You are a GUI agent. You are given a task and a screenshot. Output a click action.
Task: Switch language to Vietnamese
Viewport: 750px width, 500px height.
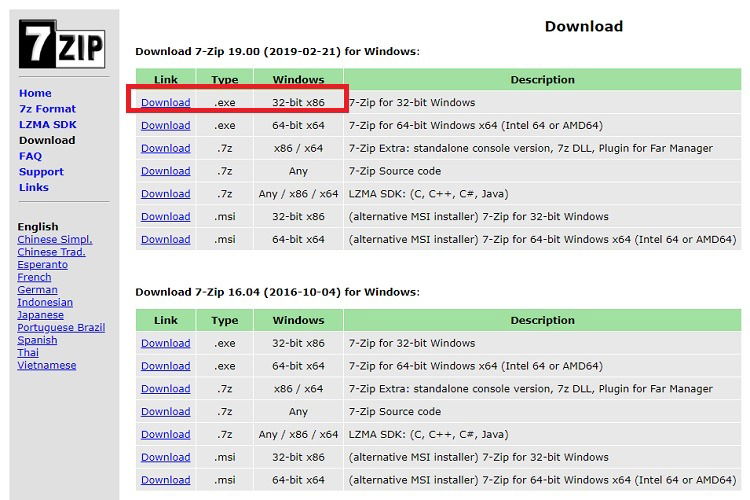46,366
